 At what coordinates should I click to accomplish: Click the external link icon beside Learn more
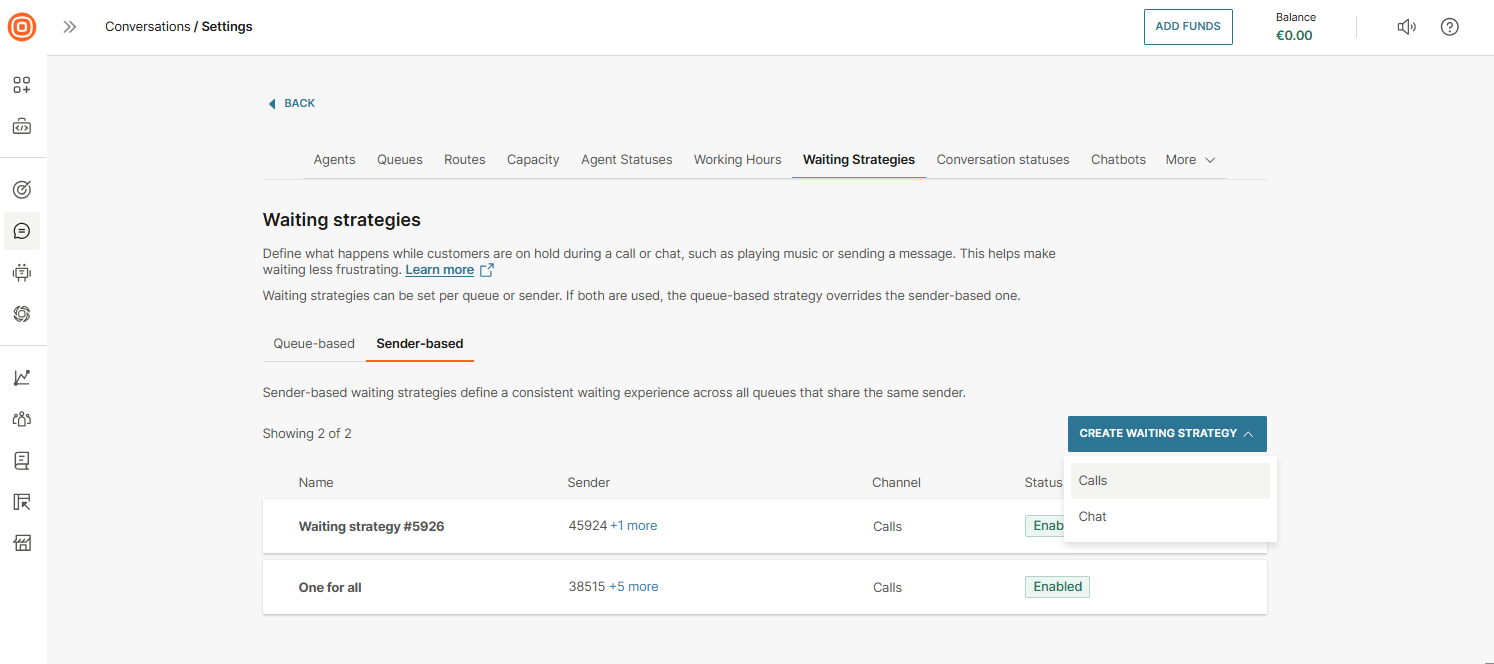click(x=487, y=270)
